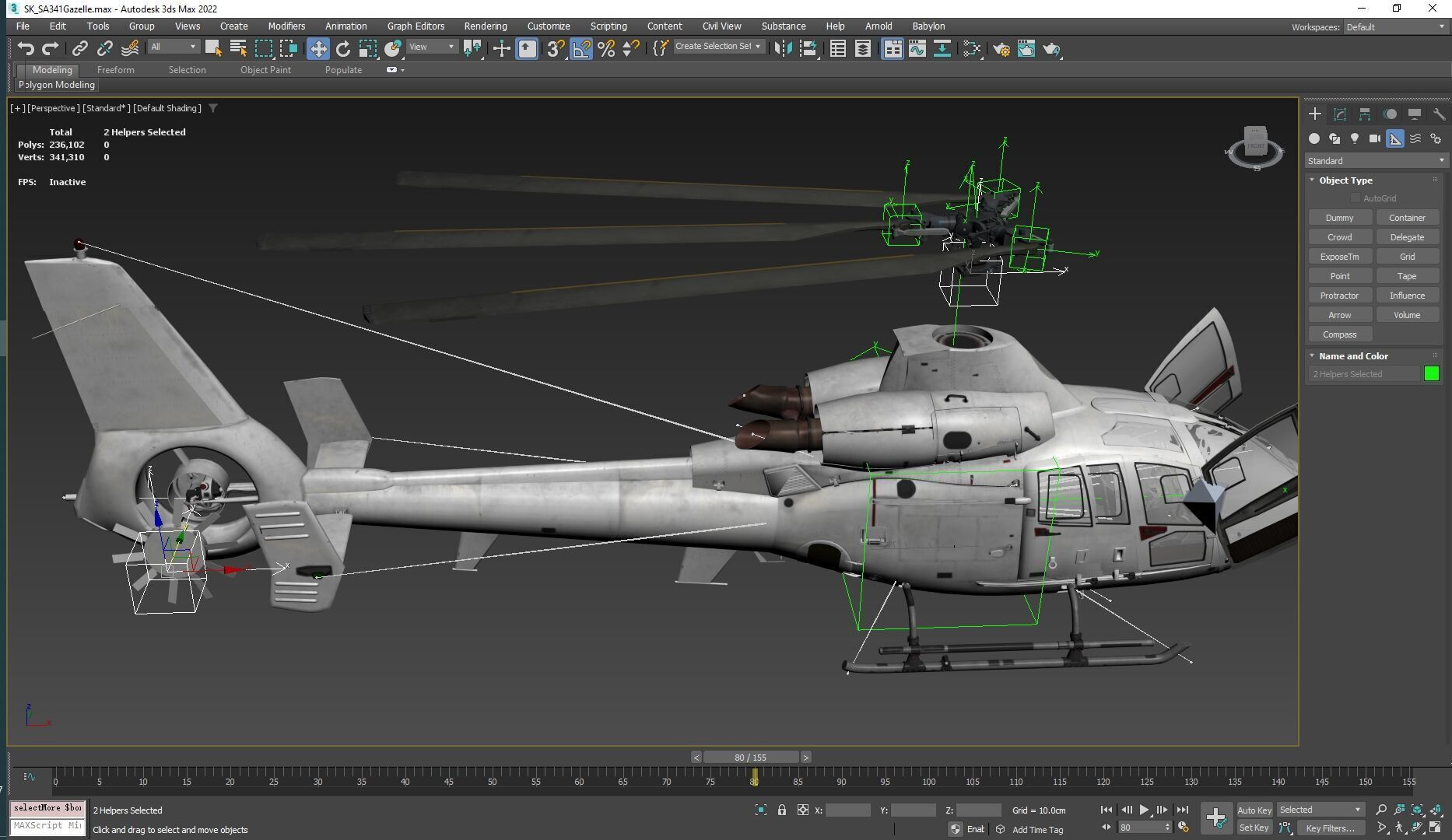Open the Workspaces Default dropdown

click(x=1395, y=27)
